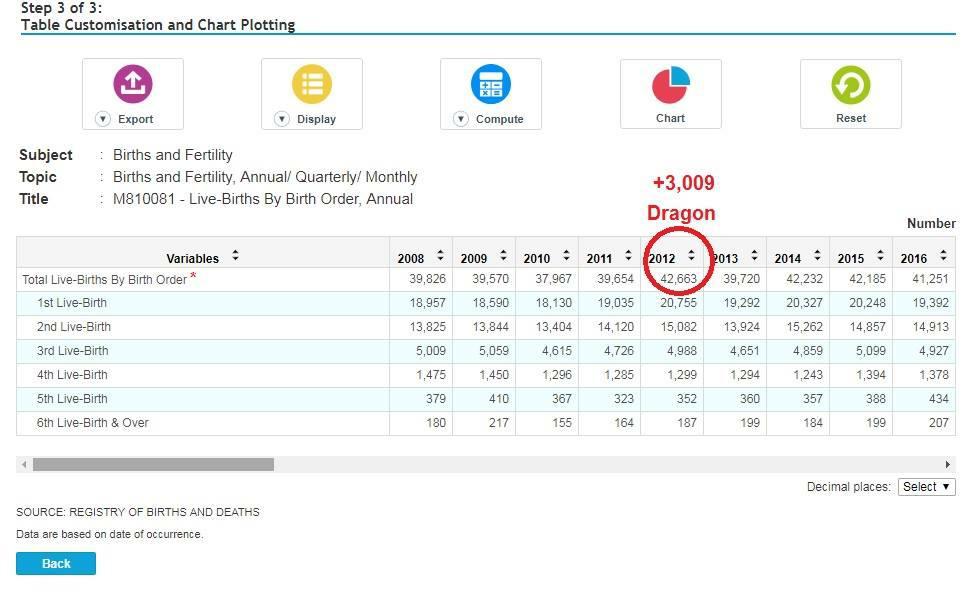The width and height of the screenshot is (976, 593).
Task: Sort the 2008 column
Action: pos(440,255)
